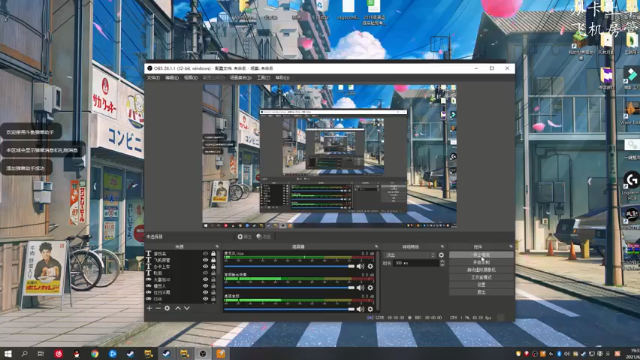Mute the middle mixer channel speaker icon

click(x=360, y=288)
